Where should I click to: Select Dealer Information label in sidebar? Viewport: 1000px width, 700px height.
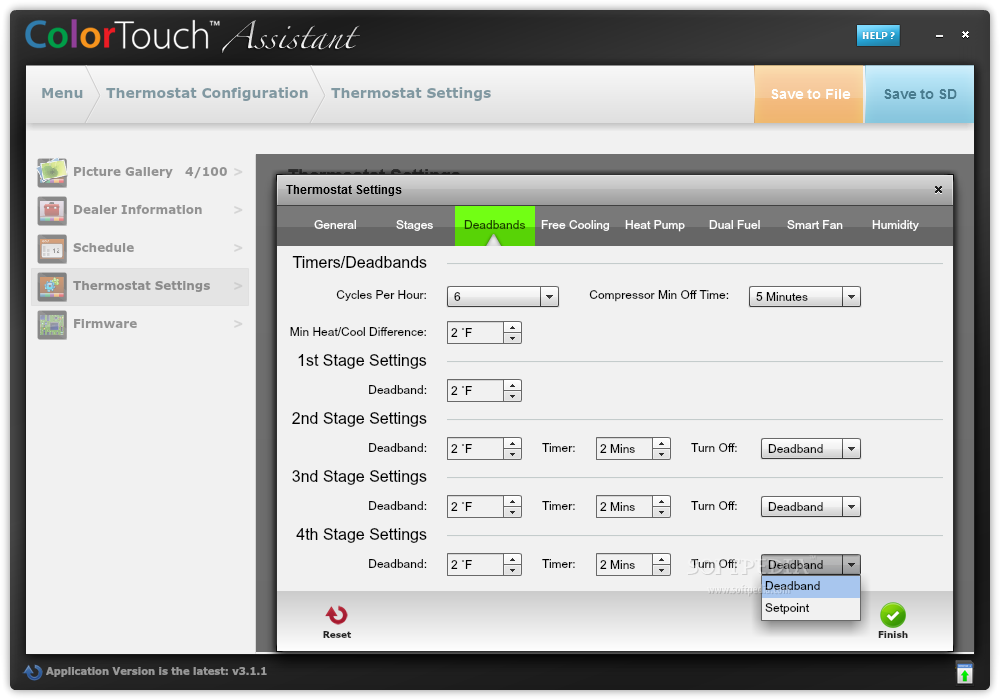(137, 210)
